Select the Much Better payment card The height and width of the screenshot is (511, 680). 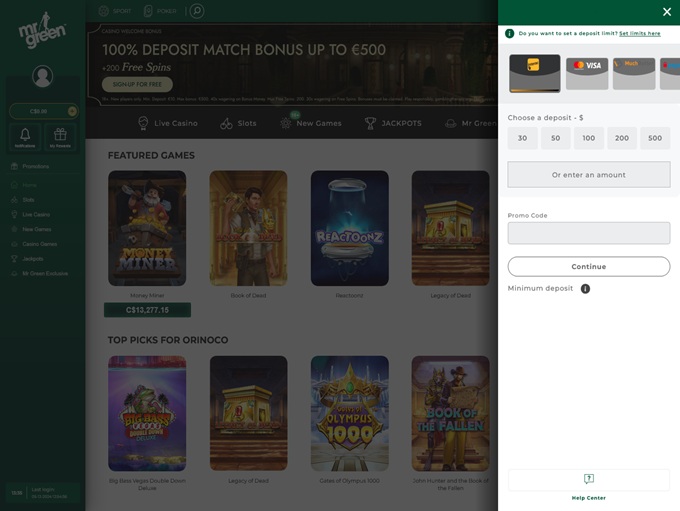[x=633, y=73]
